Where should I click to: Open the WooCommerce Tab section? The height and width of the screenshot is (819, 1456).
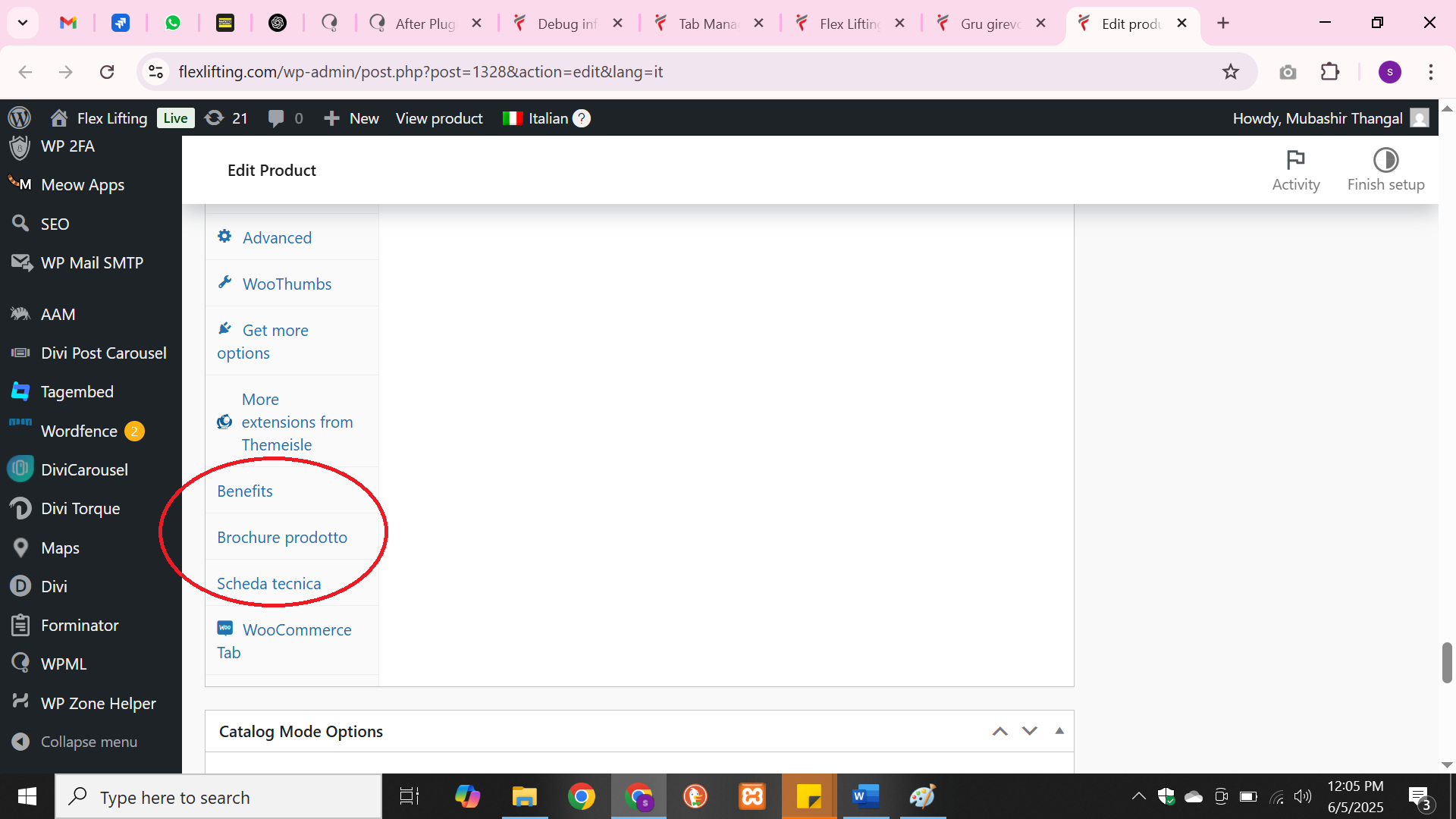click(292, 641)
